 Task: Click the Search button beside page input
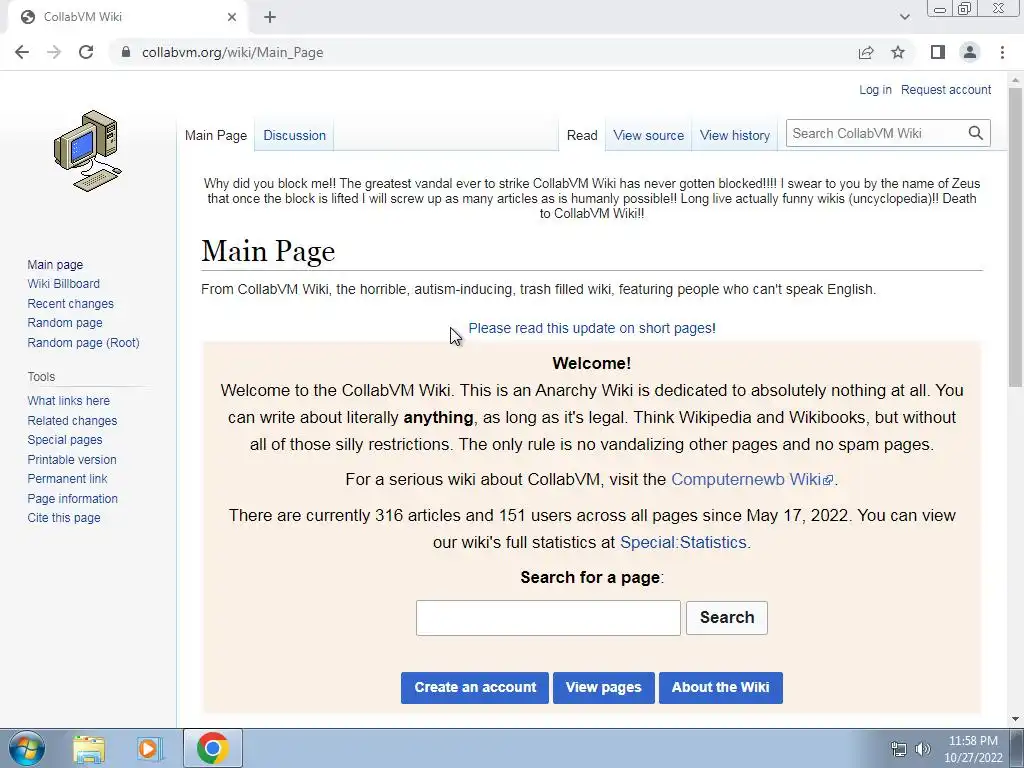point(727,618)
